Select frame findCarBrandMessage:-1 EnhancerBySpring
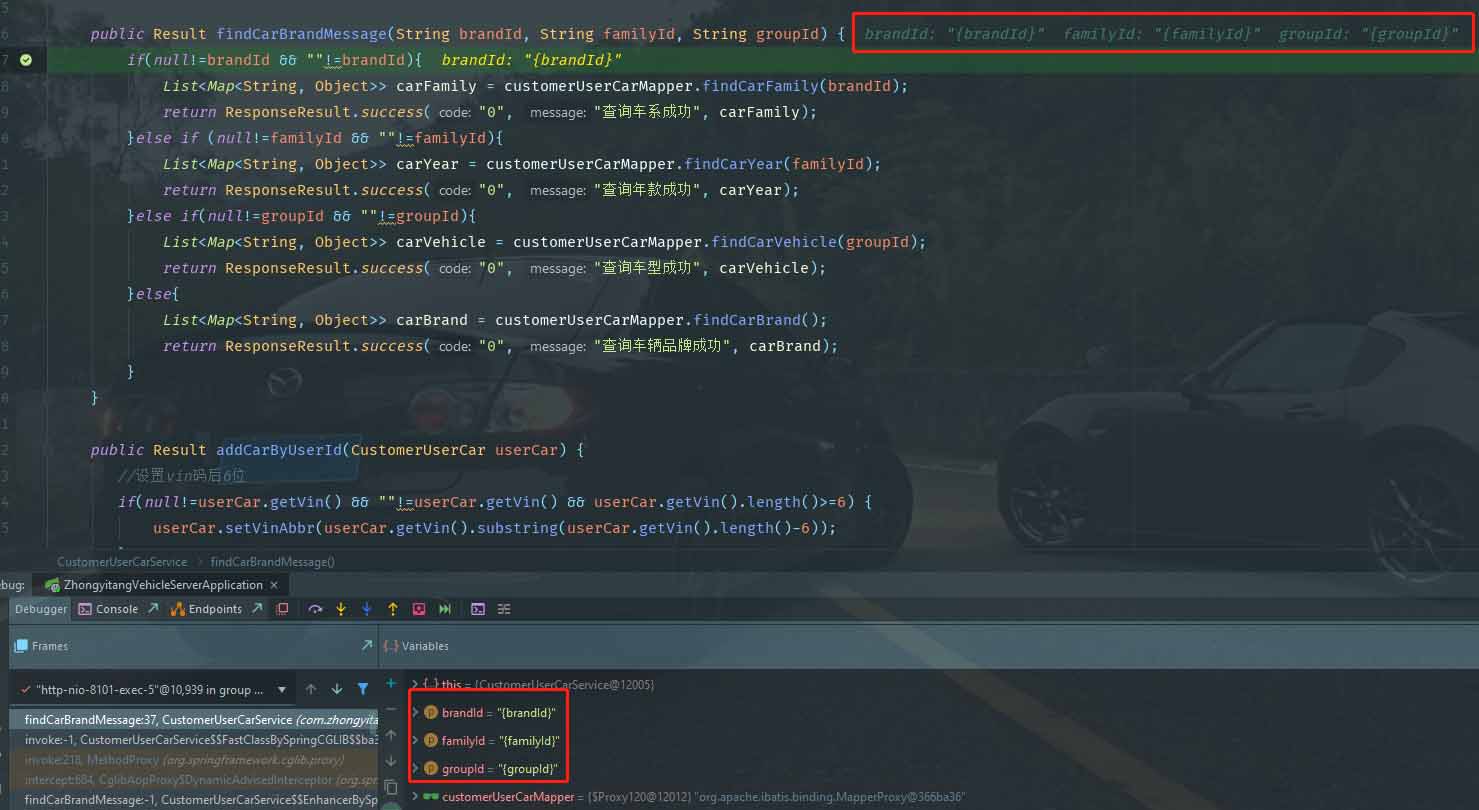1479x810 pixels. 194,800
